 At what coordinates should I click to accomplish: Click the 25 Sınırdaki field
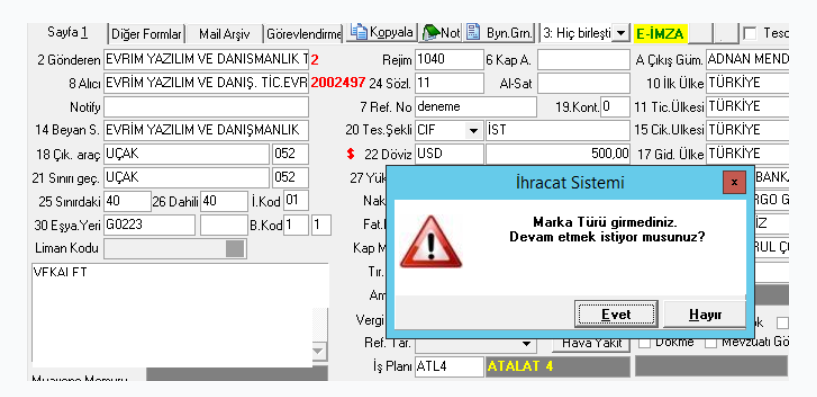click(128, 201)
